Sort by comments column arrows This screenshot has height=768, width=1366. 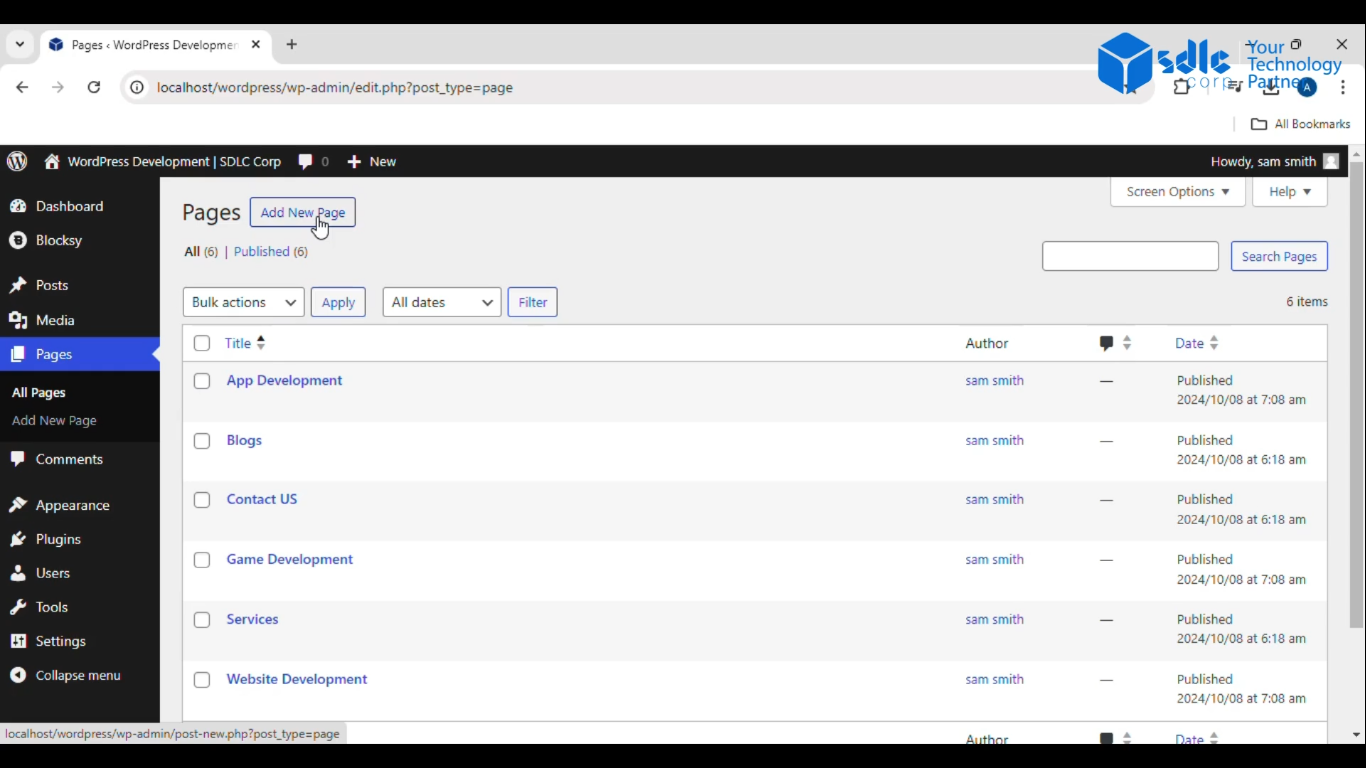(1127, 343)
